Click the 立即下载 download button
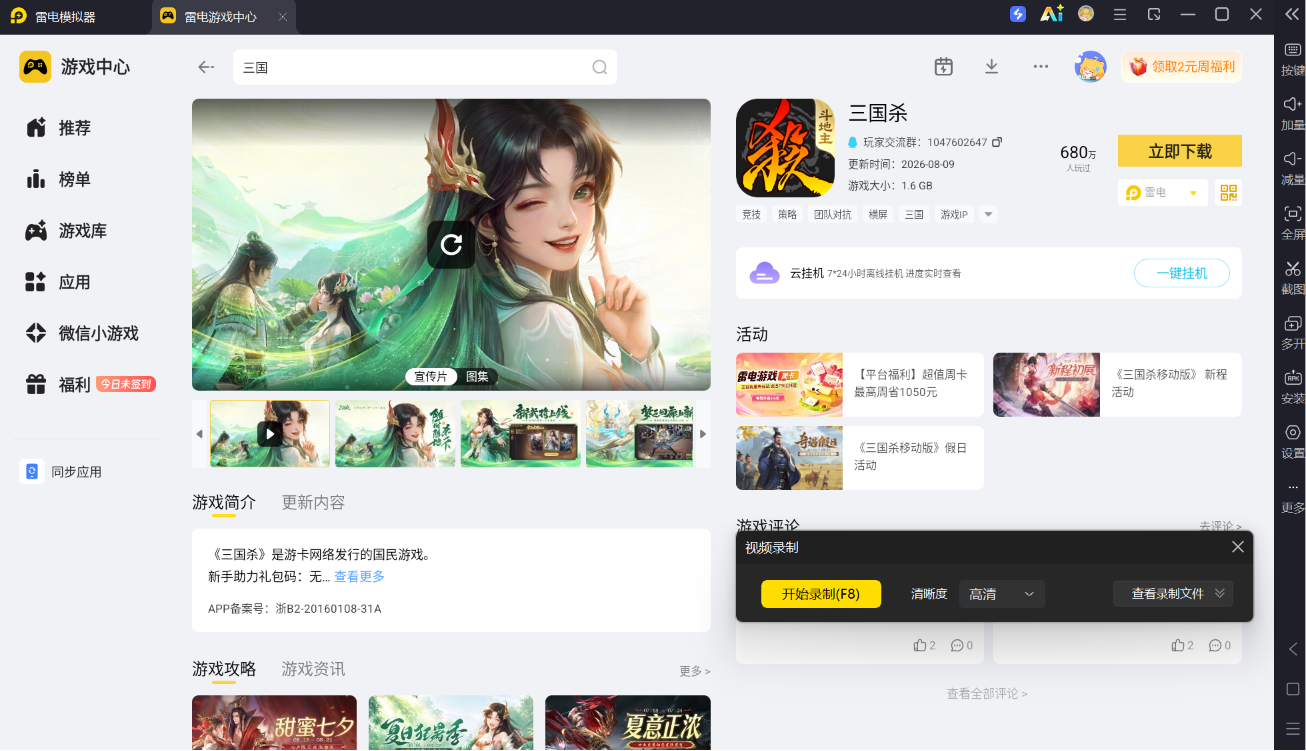The width and height of the screenshot is (1306, 751). (x=1180, y=151)
